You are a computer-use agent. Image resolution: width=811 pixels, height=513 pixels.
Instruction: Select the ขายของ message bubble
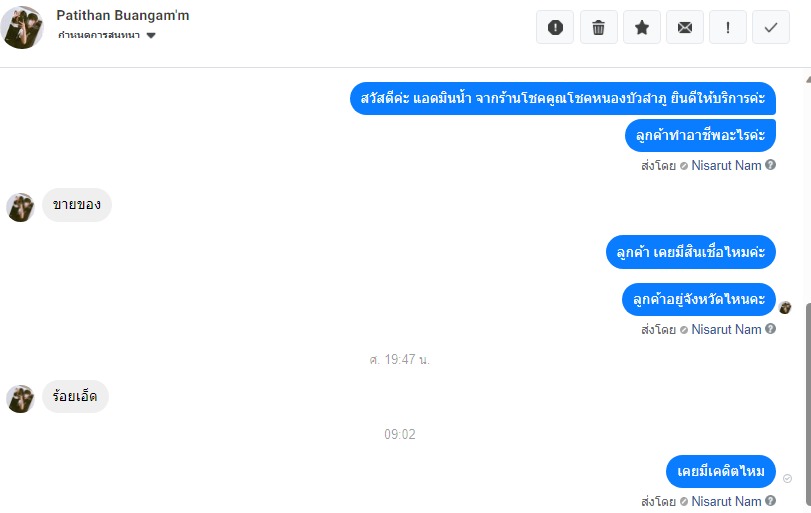(77, 205)
